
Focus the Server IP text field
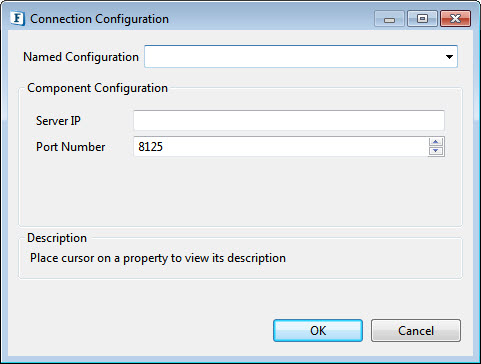click(x=289, y=121)
